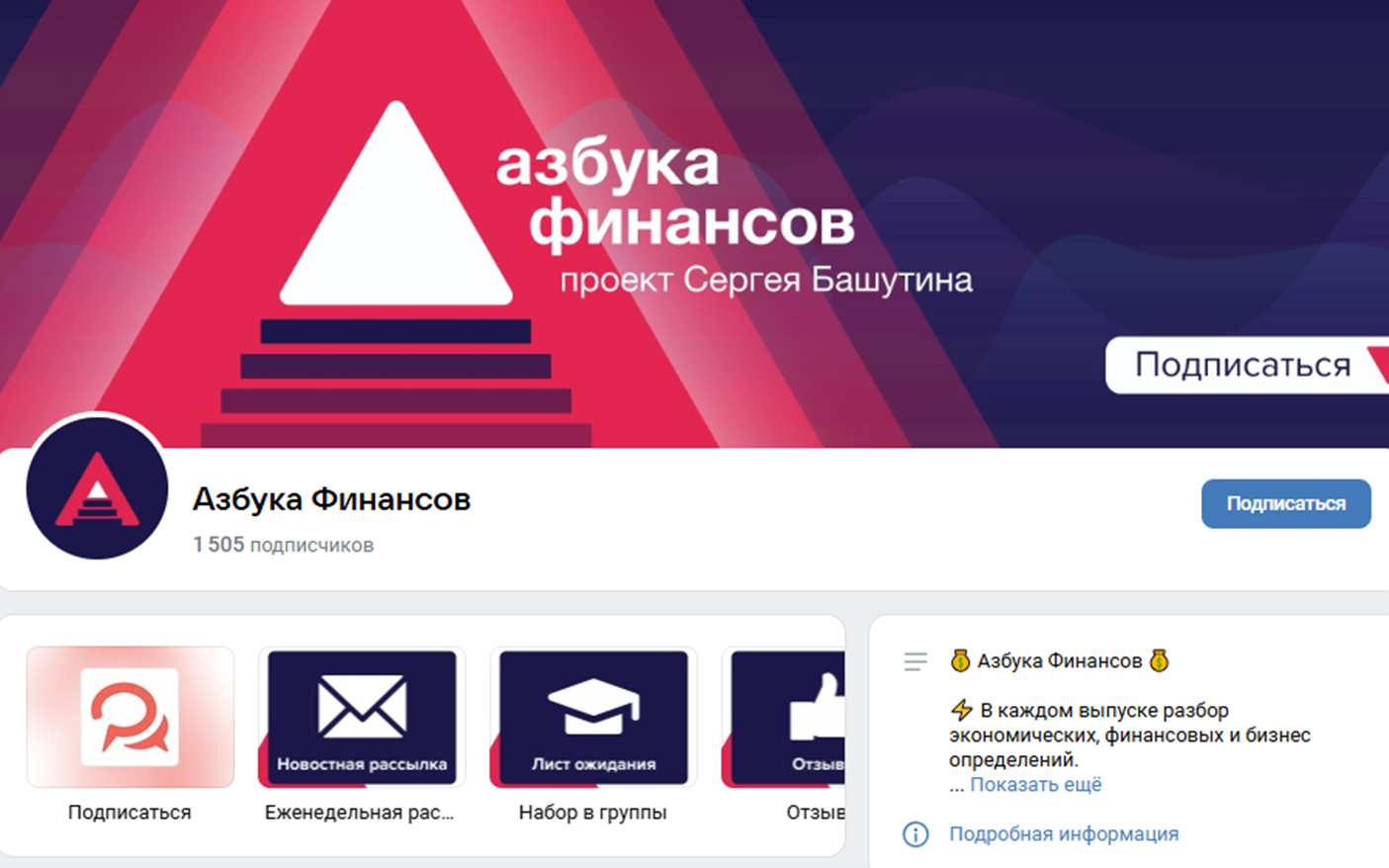Click the white triangle logo on the cover
The width and height of the screenshot is (1389, 868).
point(396,203)
